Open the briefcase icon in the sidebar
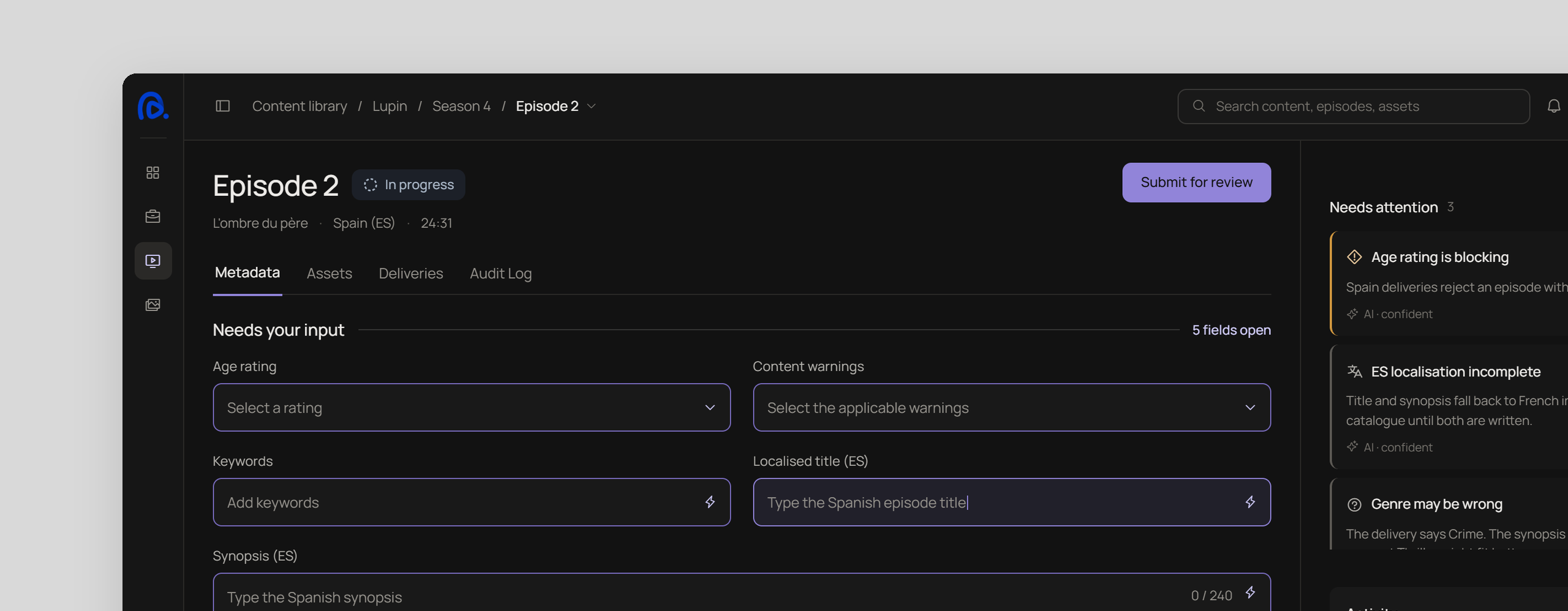 153,216
